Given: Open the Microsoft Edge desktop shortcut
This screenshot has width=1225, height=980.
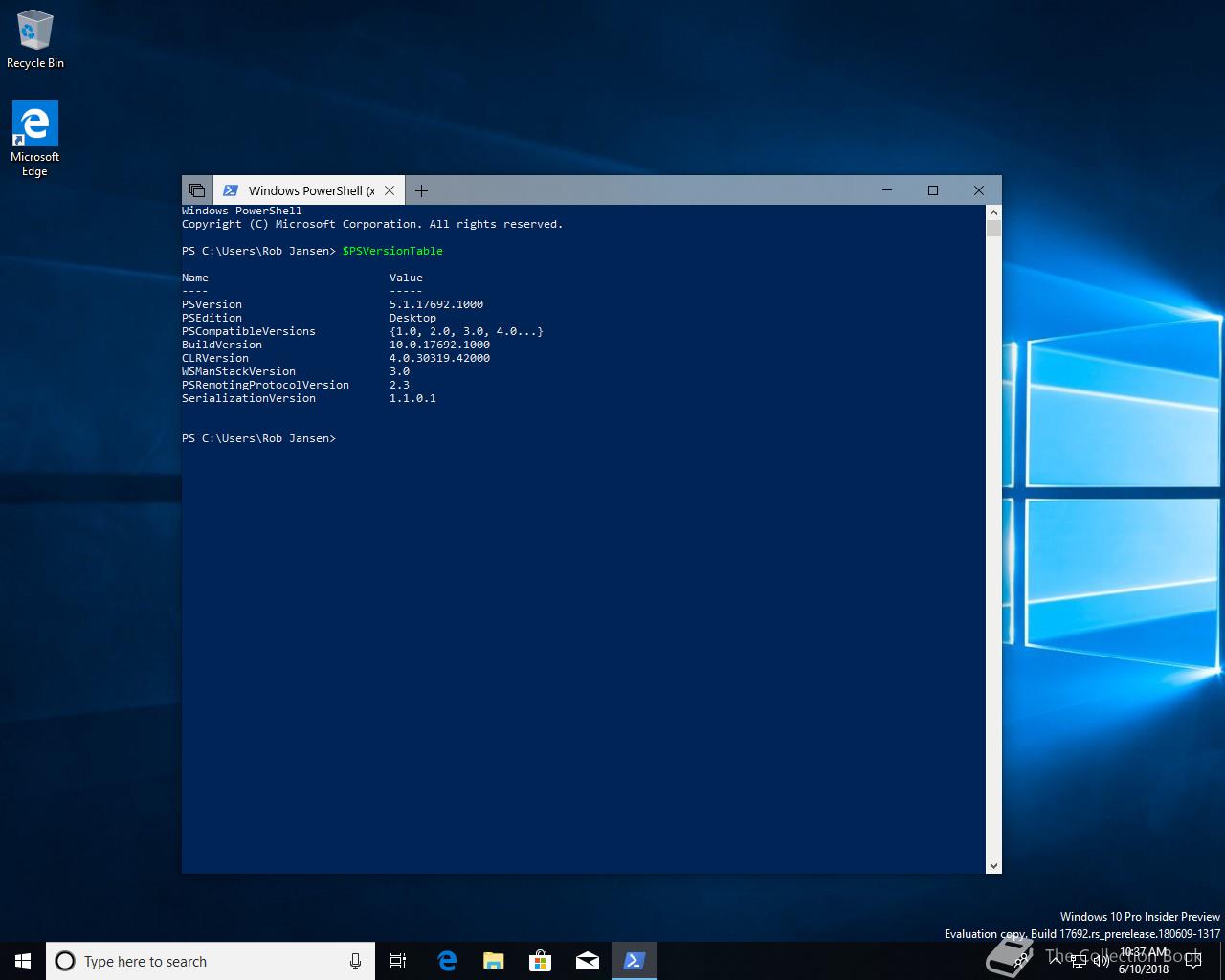Looking at the screenshot, I should click(35, 140).
